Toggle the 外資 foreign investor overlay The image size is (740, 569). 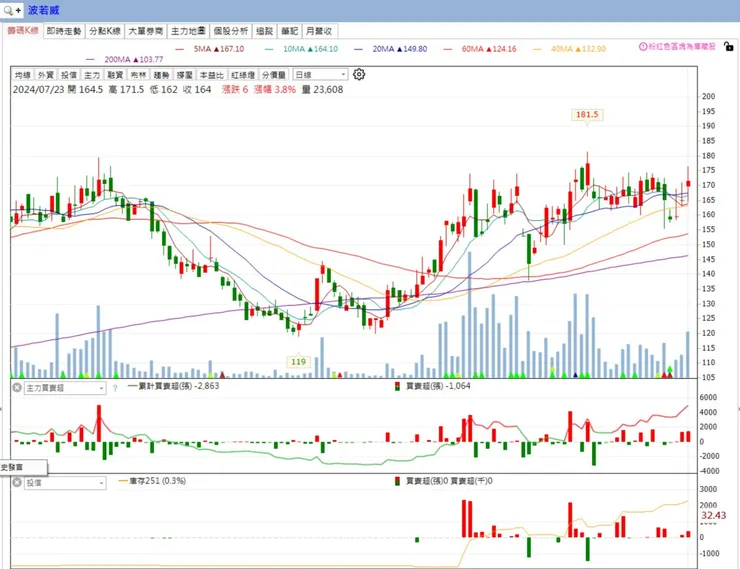46,75
